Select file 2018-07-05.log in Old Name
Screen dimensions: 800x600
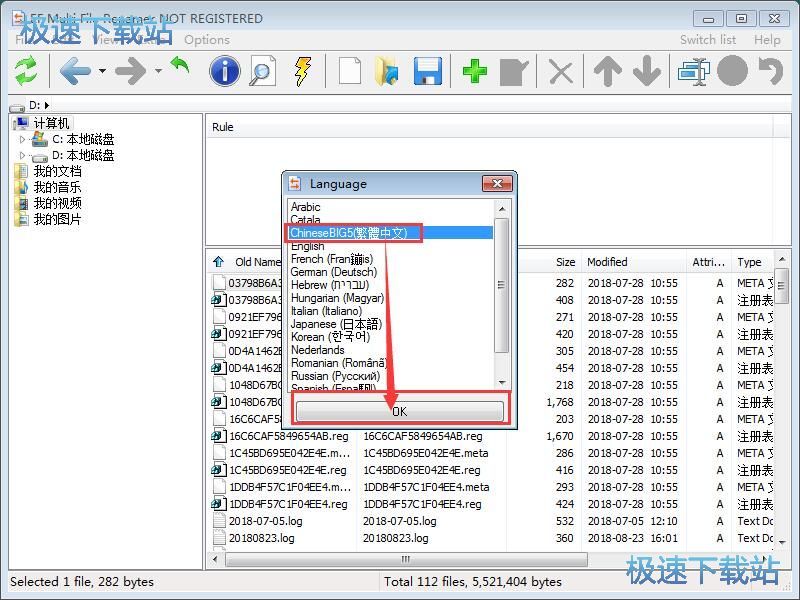(x=265, y=521)
